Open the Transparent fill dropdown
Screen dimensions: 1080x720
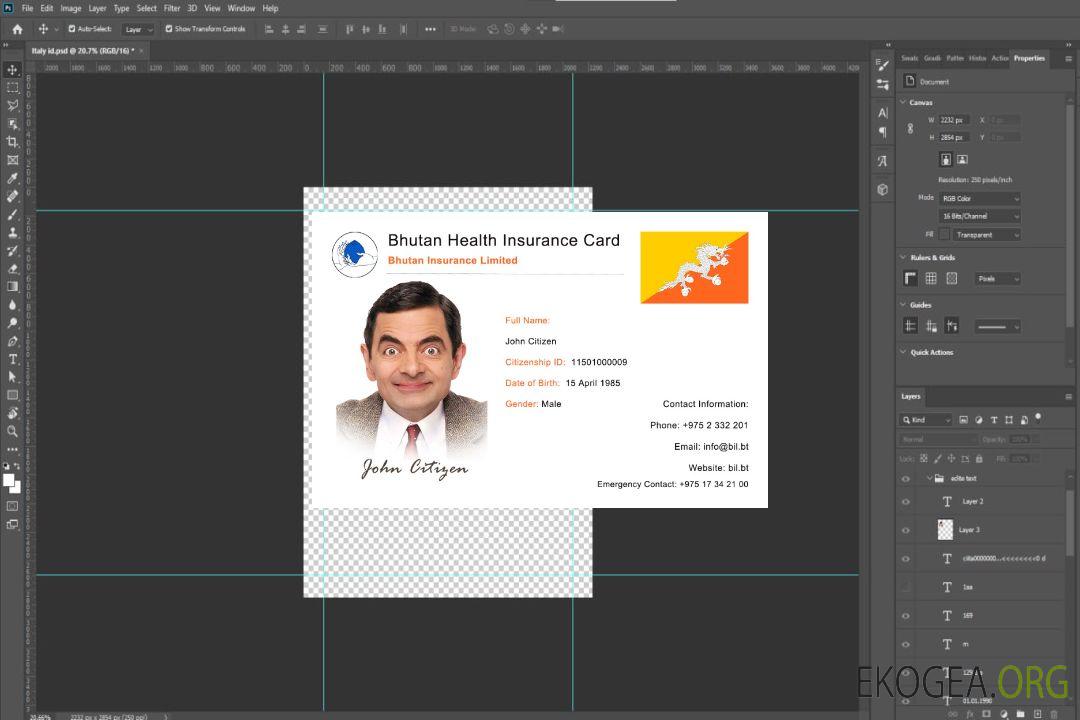point(986,235)
